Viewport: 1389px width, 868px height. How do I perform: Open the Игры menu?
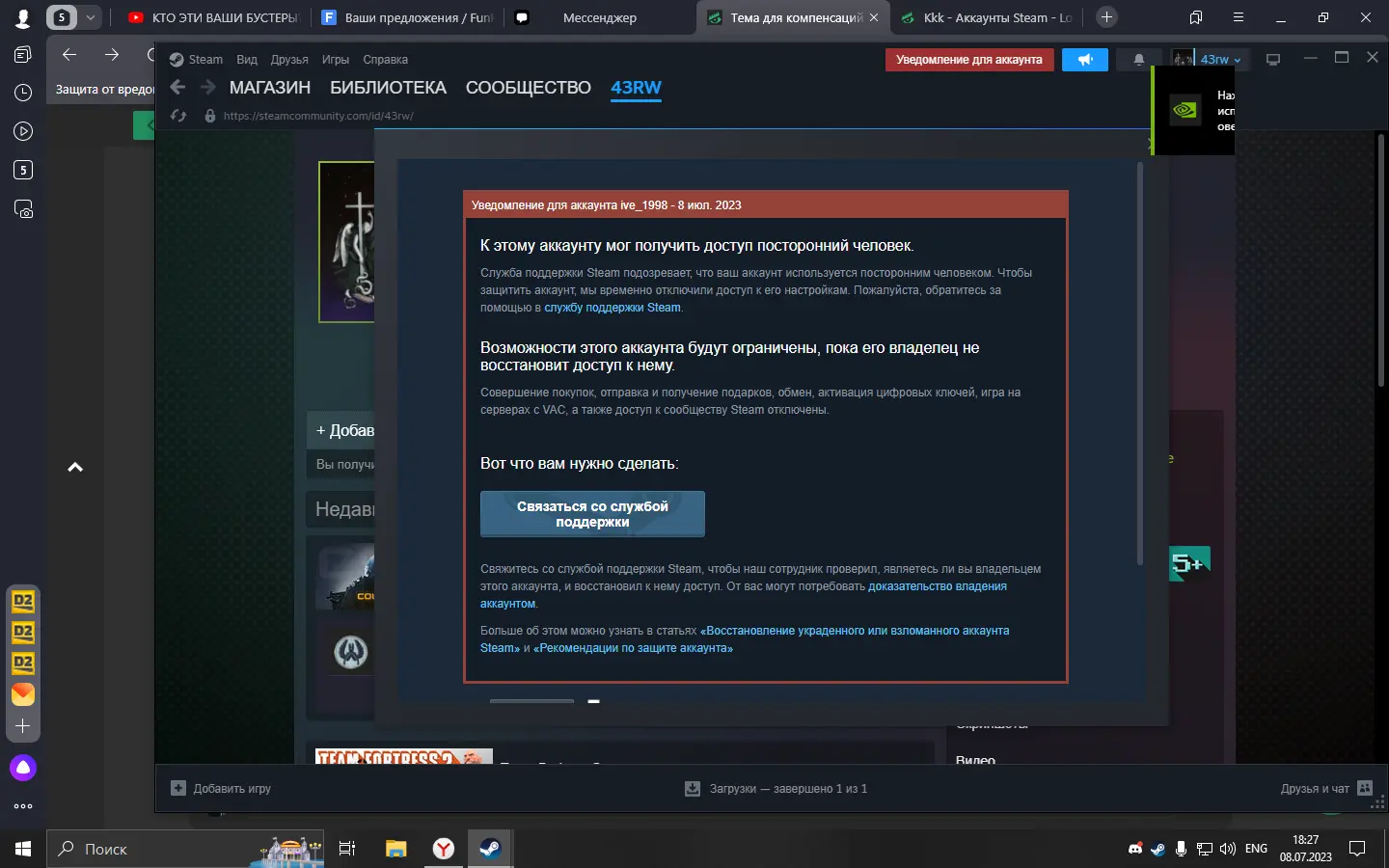coord(336,60)
